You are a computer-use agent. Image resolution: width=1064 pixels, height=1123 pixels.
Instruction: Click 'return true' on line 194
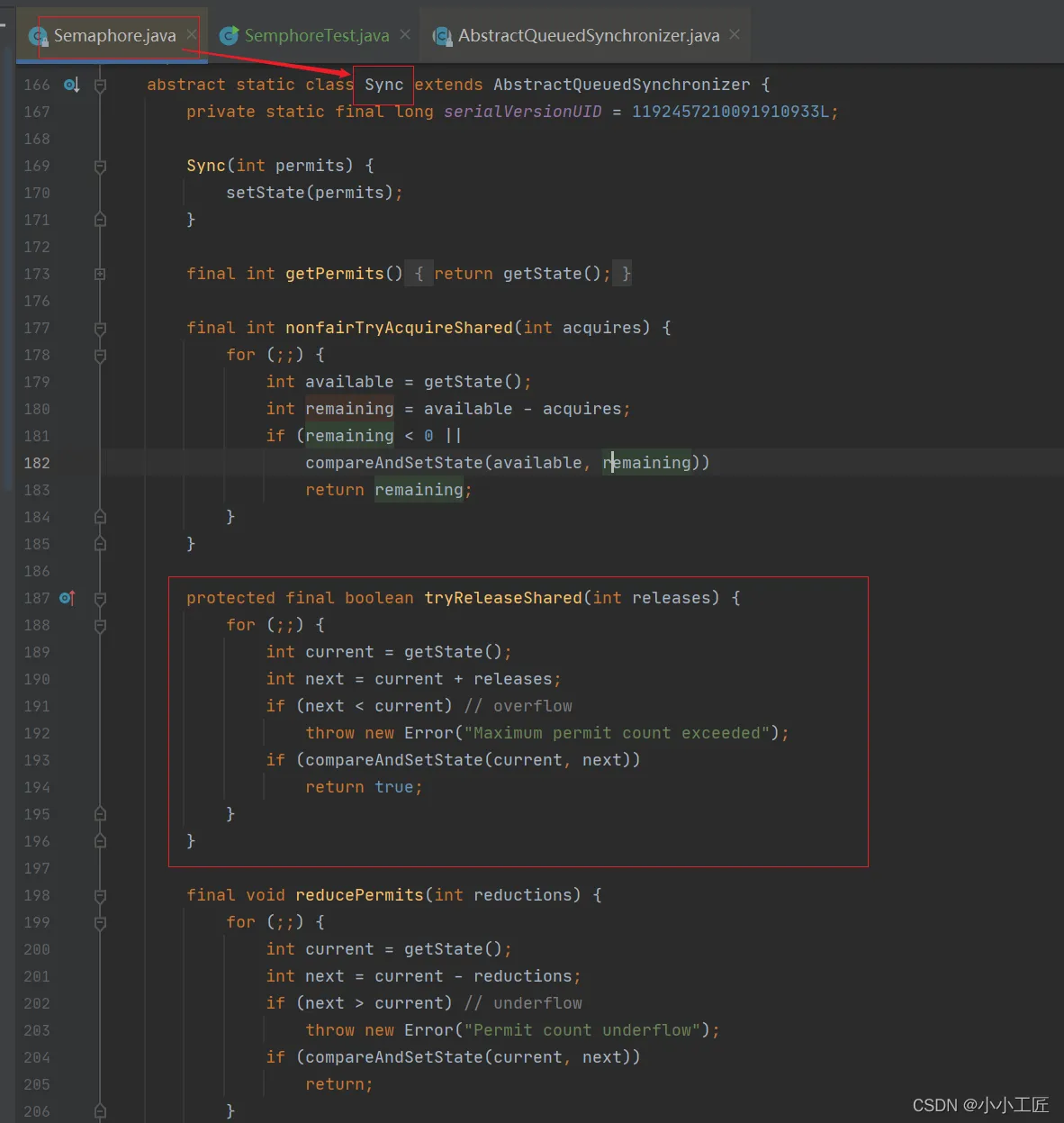click(x=359, y=787)
